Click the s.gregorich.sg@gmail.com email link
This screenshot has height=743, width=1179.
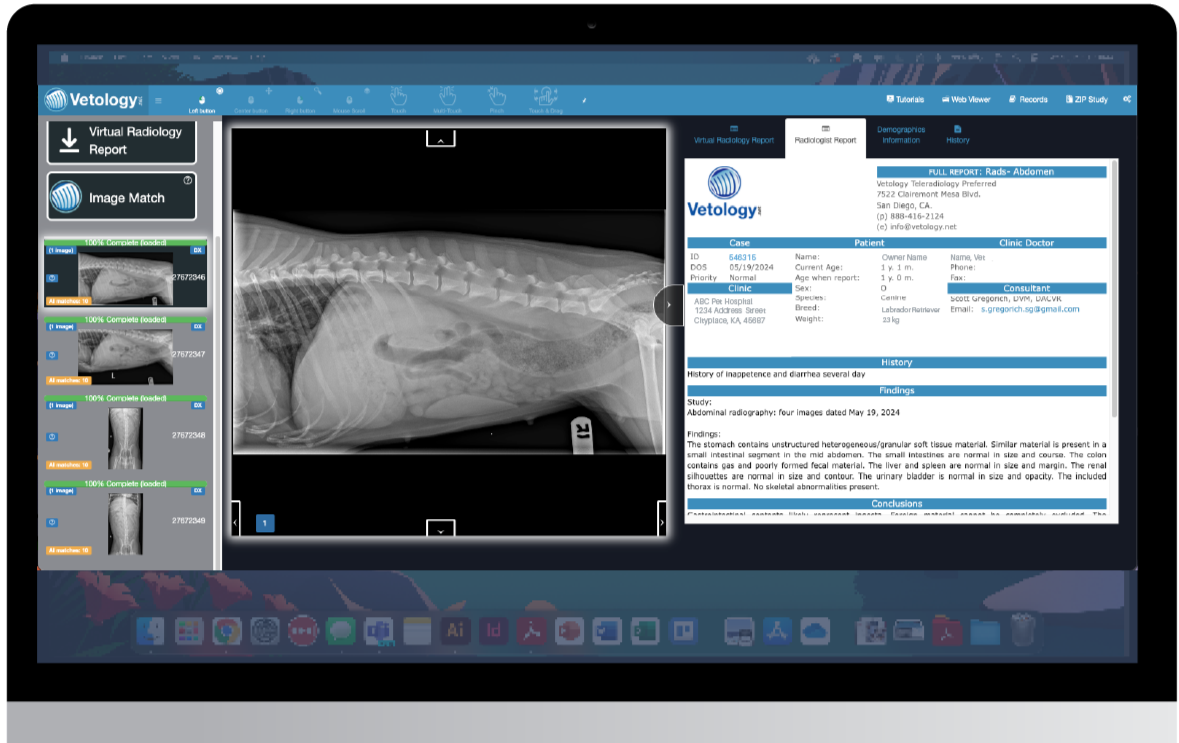1029,309
